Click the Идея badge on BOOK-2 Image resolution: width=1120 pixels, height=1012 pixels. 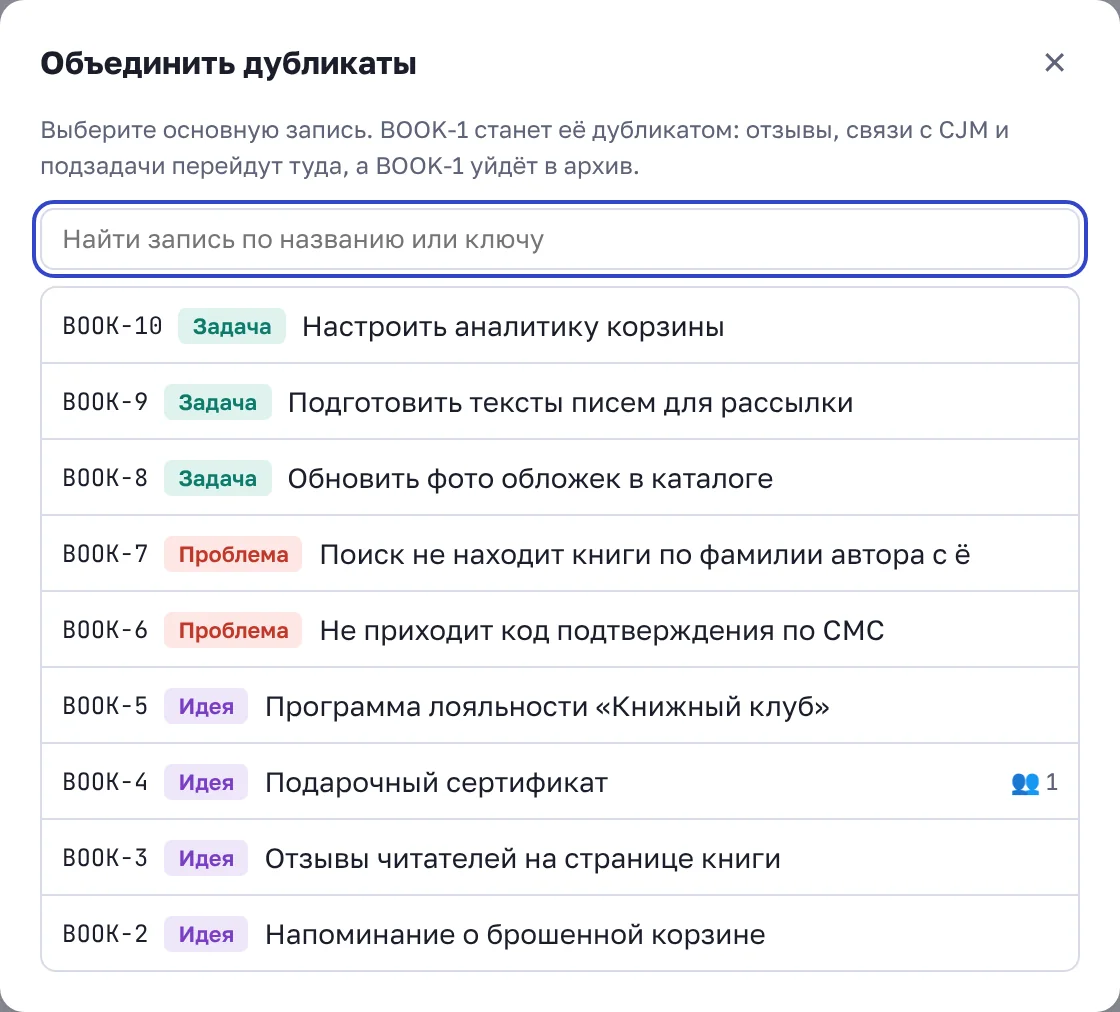206,933
